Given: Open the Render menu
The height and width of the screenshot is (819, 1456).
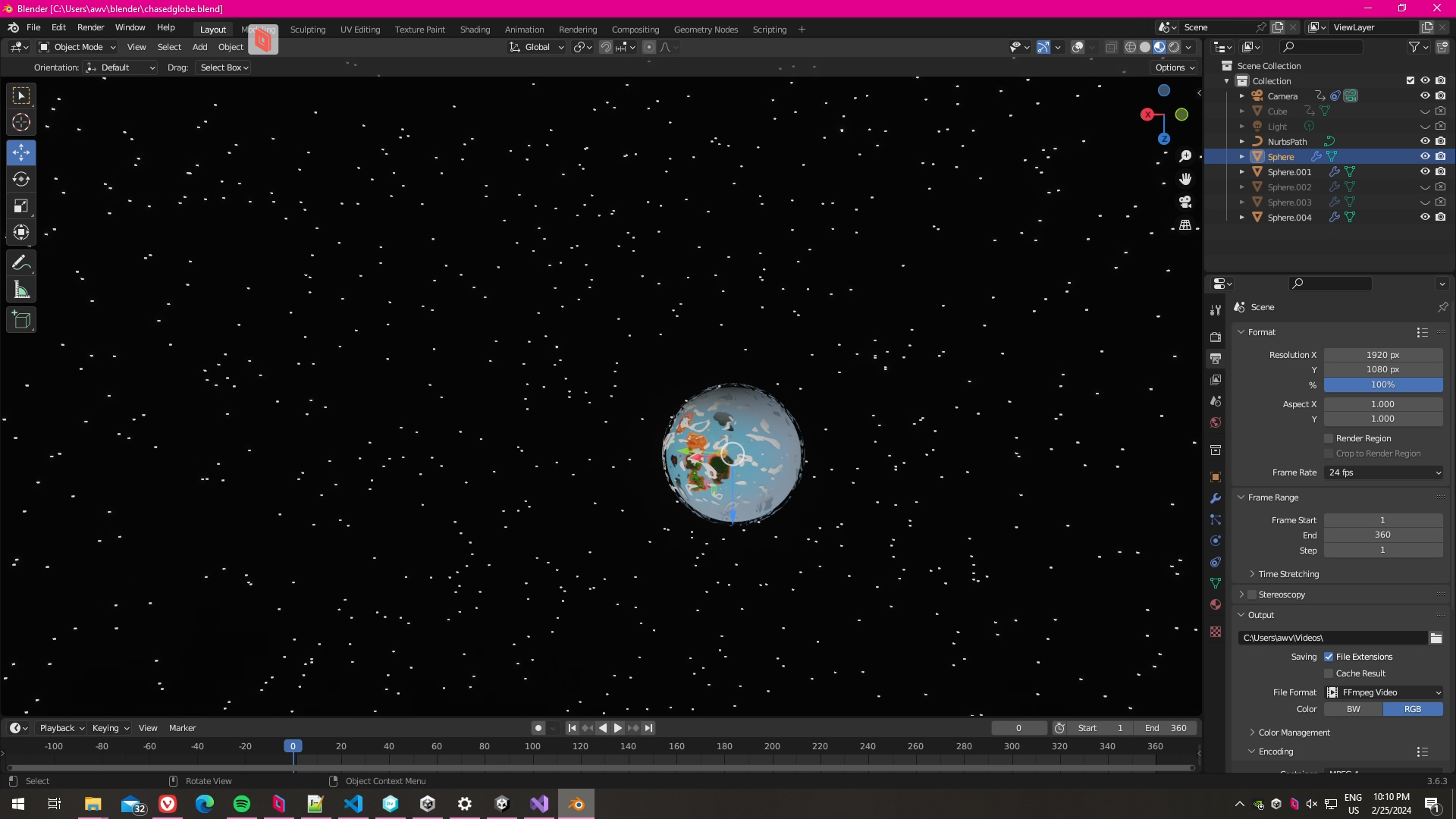Looking at the screenshot, I should pyautogui.click(x=90, y=27).
